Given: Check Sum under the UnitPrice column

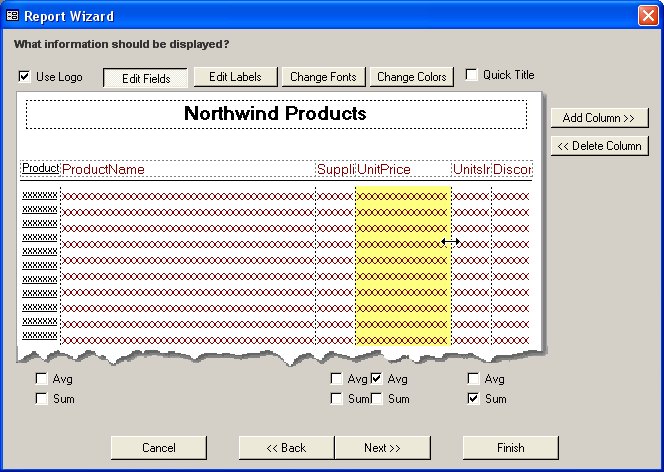Looking at the screenshot, I should [376, 398].
